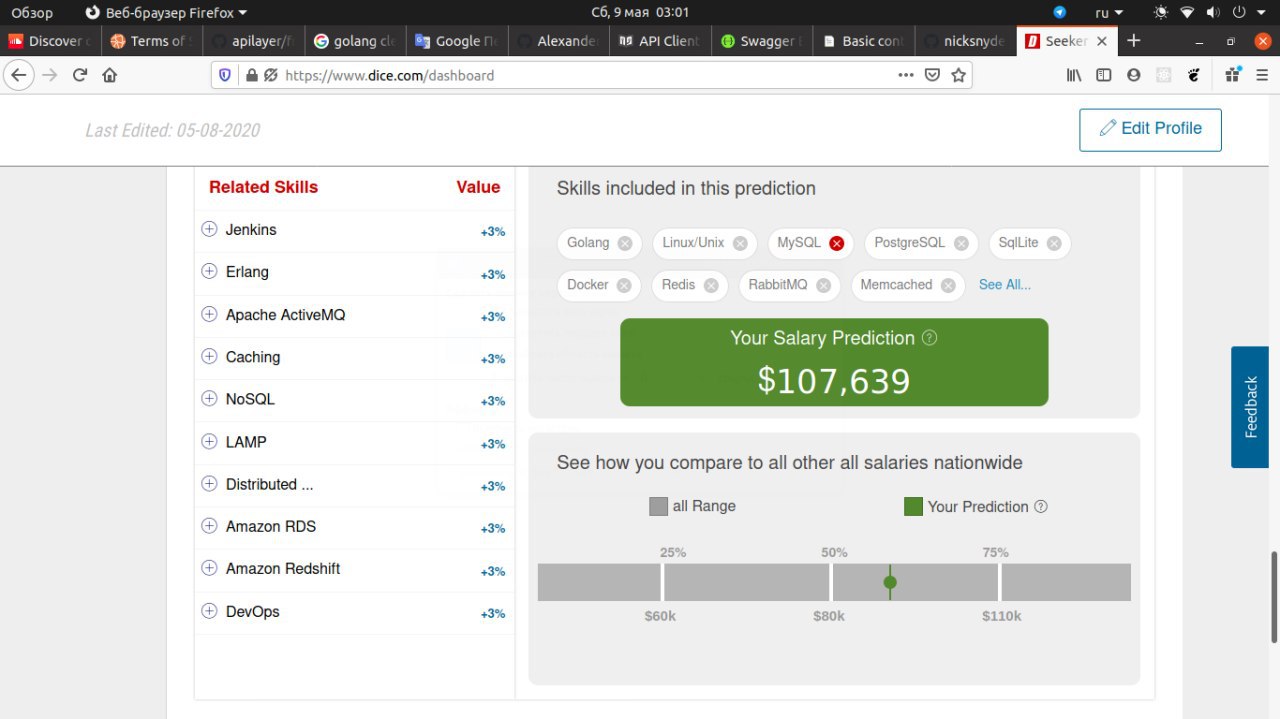Screen dimensions: 1280x719
Task: Open Your Prediction legend help icon
Action: coord(1041,506)
